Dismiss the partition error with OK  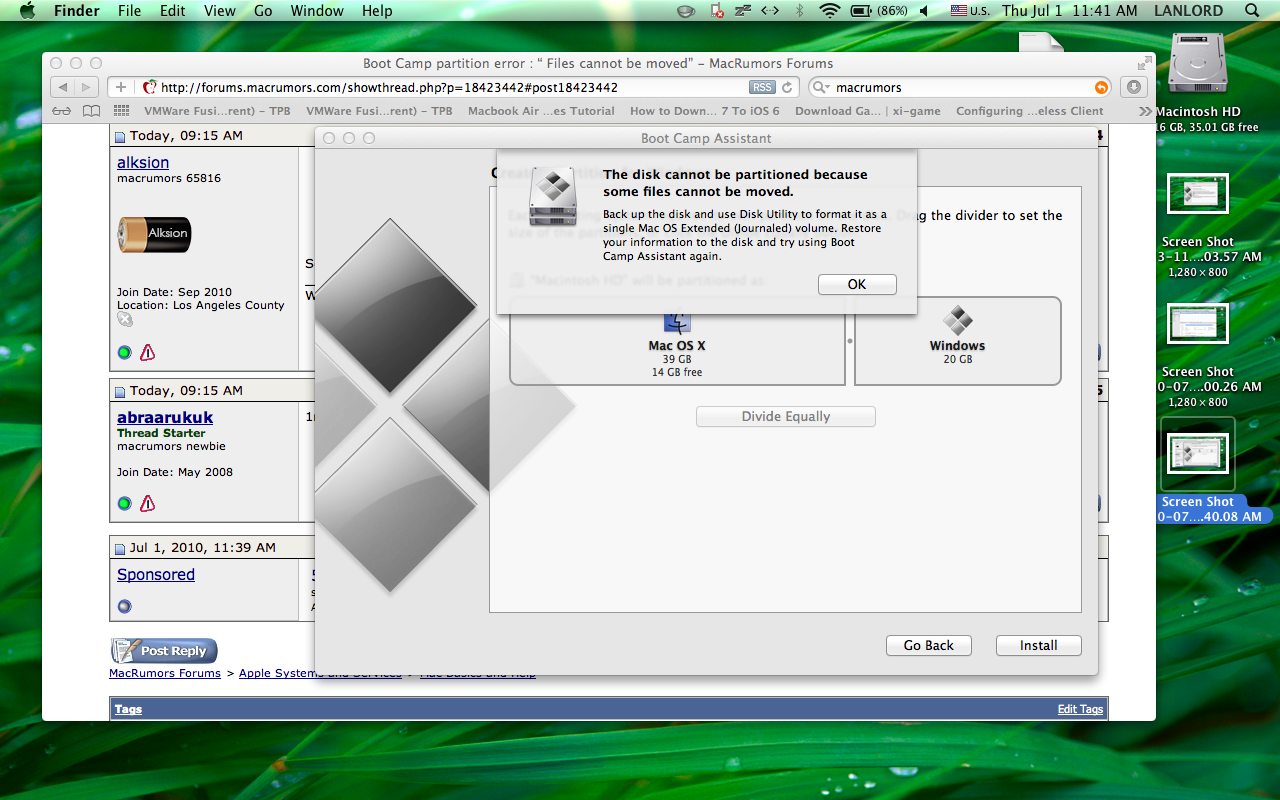pos(857,284)
